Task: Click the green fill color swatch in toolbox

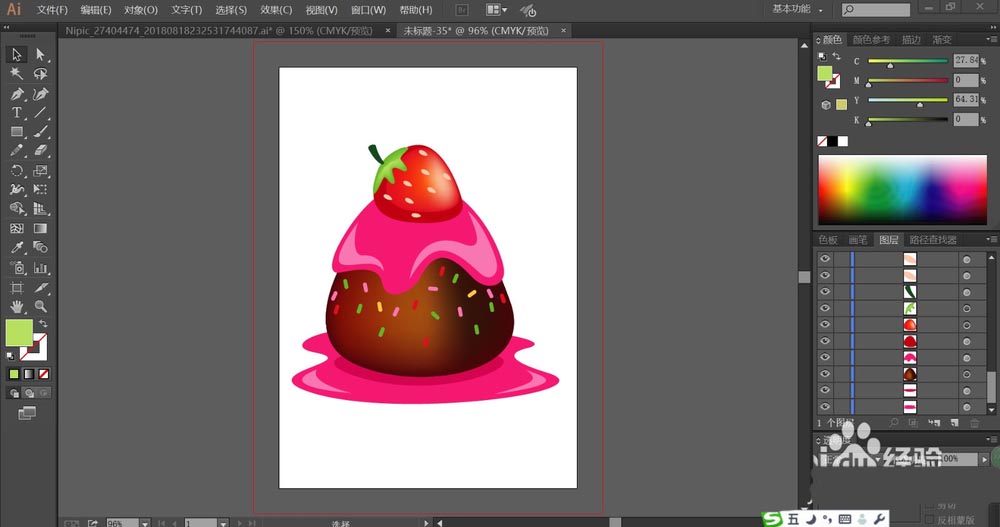Action: tap(18, 332)
